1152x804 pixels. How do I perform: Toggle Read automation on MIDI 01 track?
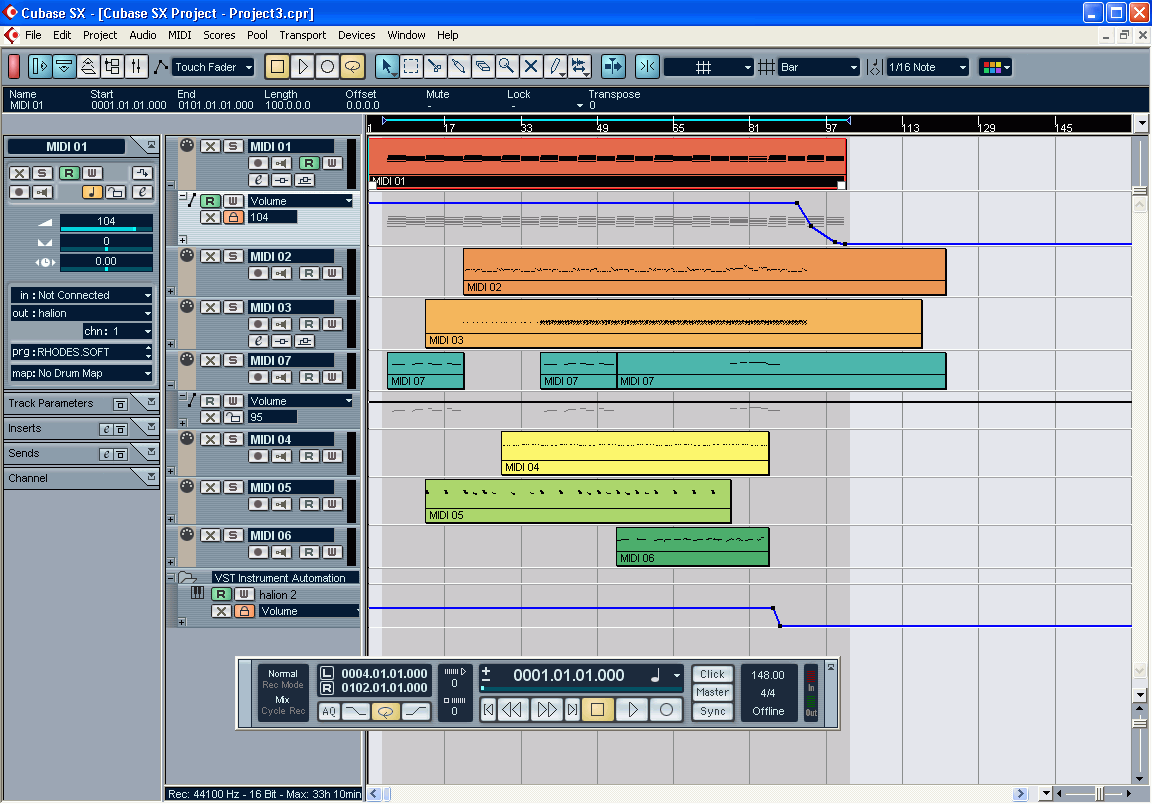pos(309,163)
